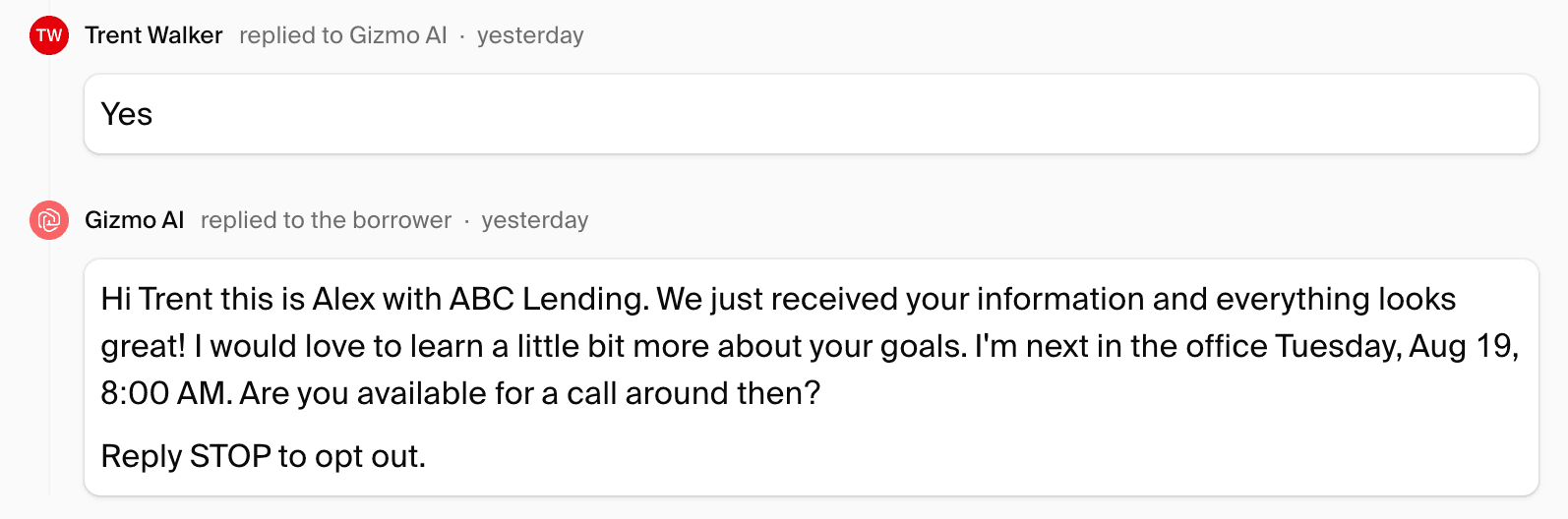Click the "replied to Gizmo AI" label
Viewport: 1568px width, 519px height.
342,35
